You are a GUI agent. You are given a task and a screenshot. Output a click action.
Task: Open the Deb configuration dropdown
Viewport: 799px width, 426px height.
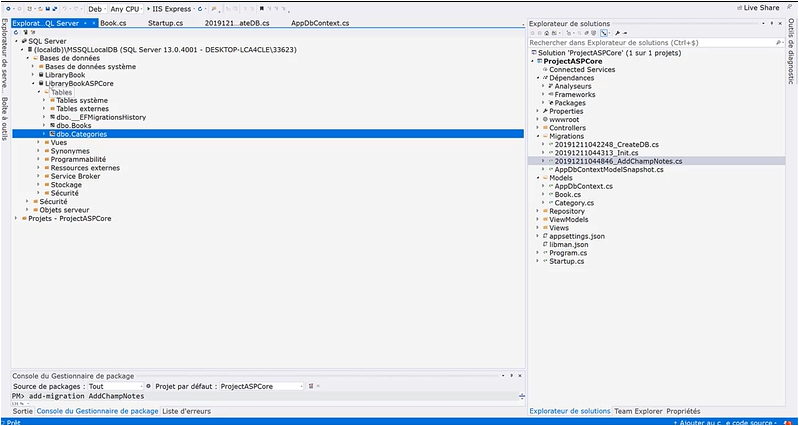(97, 9)
